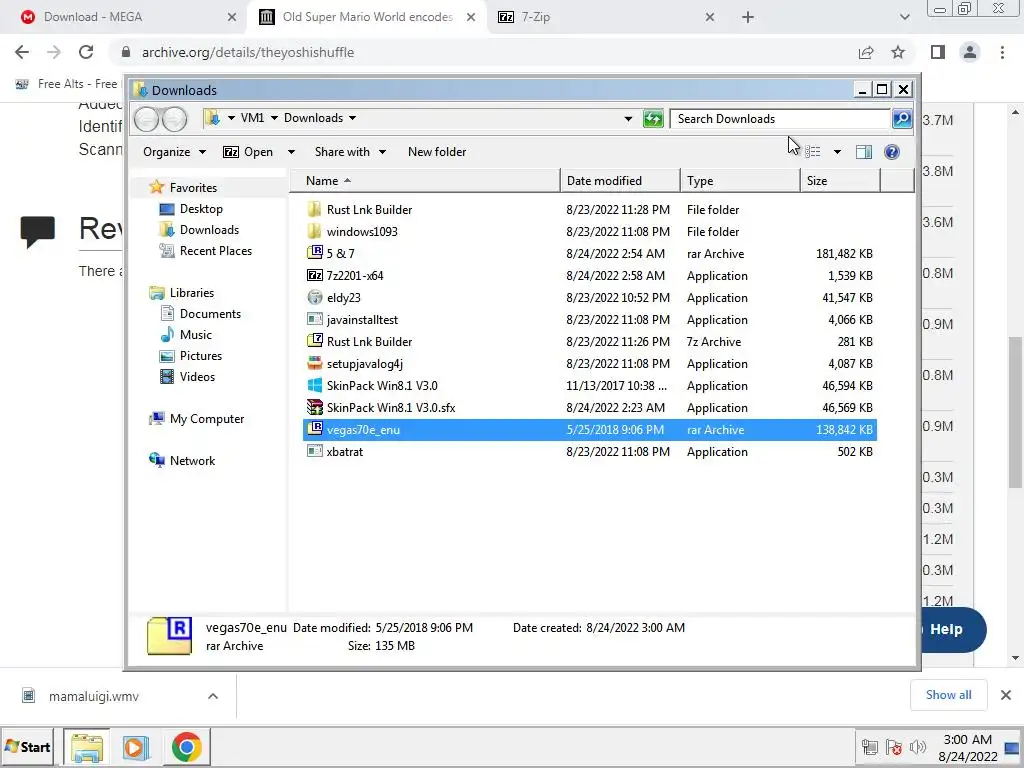This screenshot has height=768, width=1024.
Task: Expand the VM1 breadcrumb dropdown arrow
Action: pos(274,118)
